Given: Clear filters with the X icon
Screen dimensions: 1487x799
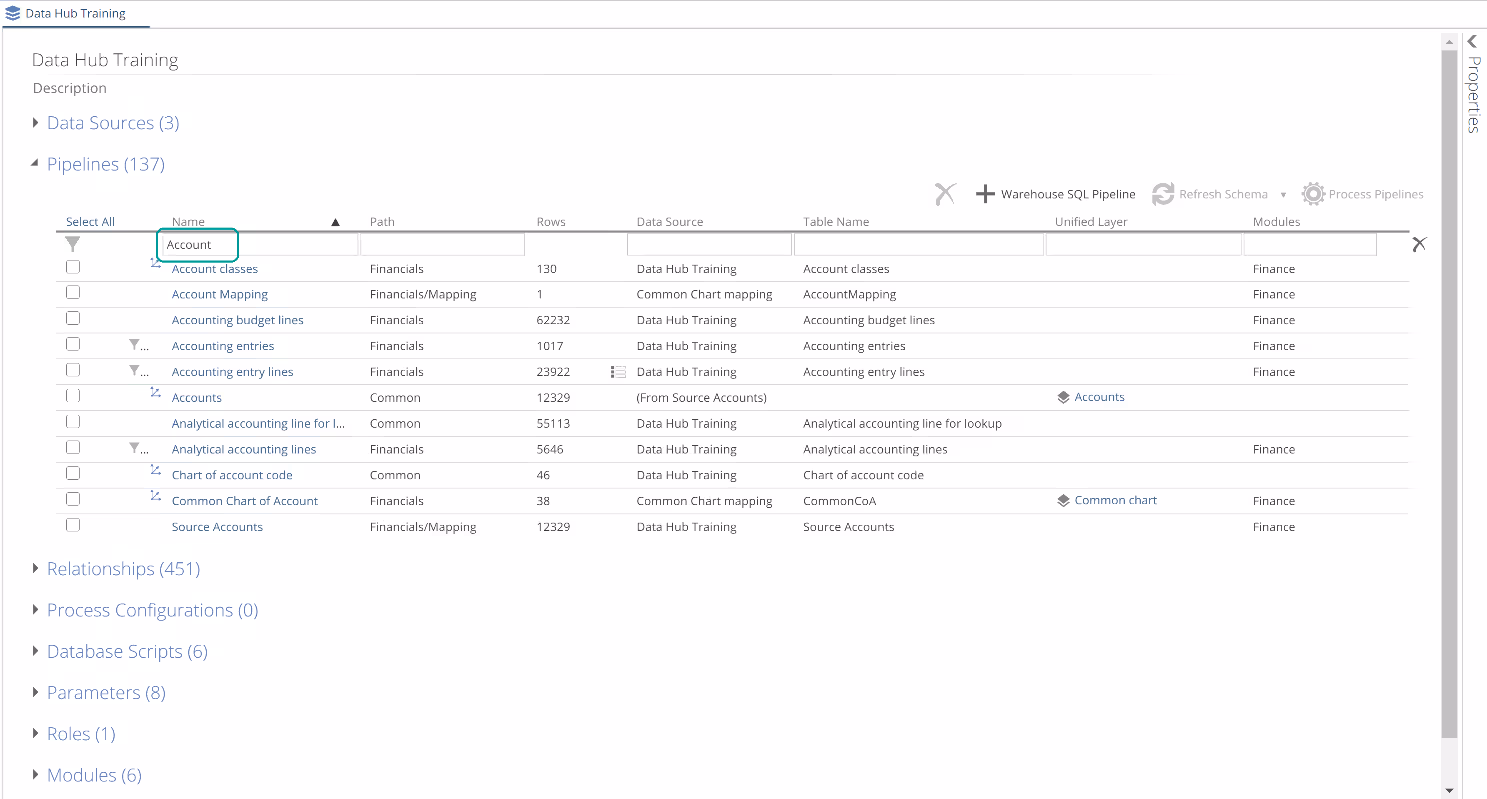Looking at the screenshot, I should [1418, 244].
